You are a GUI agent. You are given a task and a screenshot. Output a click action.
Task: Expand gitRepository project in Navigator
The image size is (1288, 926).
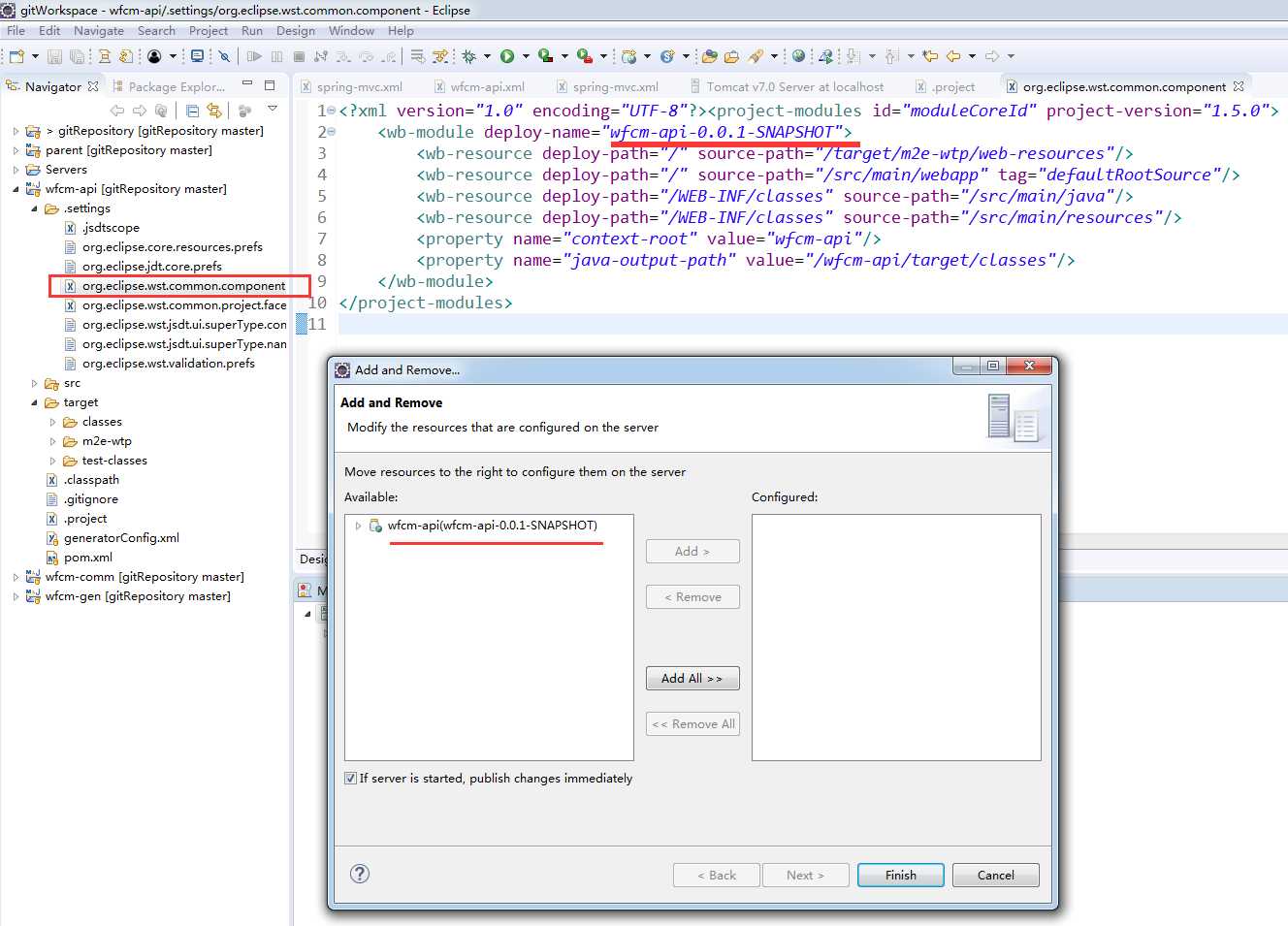point(16,131)
